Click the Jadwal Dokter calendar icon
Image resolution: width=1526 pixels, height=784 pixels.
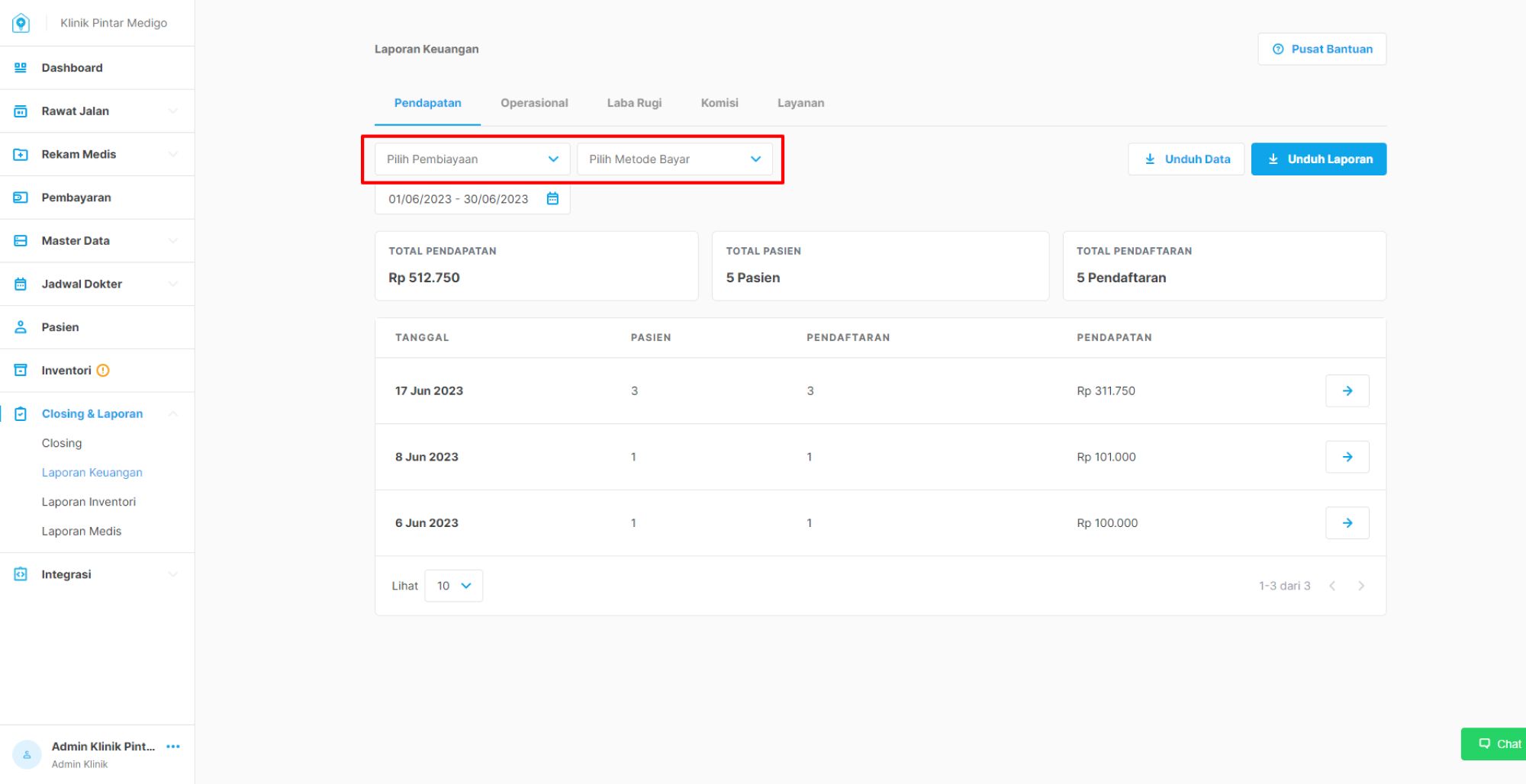click(21, 284)
